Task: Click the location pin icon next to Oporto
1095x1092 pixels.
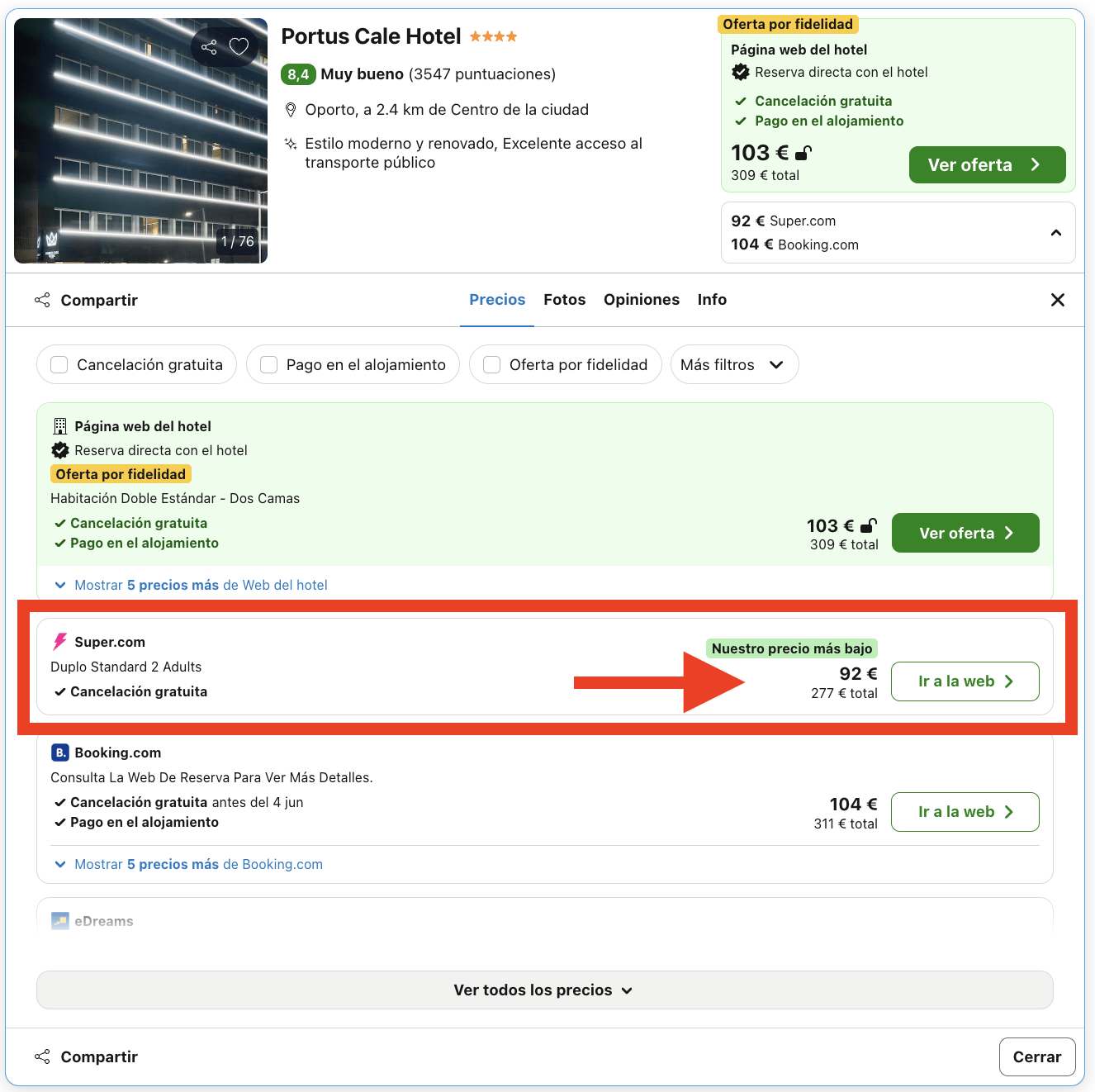Action: pyautogui.click(x=291, y=109)
